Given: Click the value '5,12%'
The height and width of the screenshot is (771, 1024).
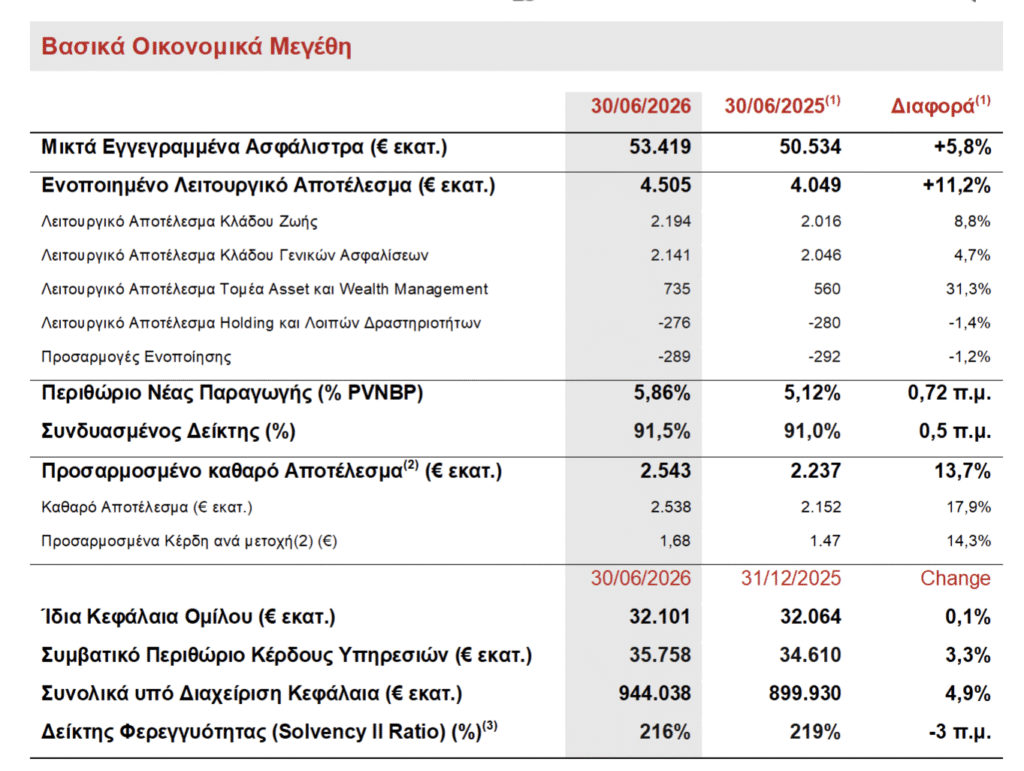Looking at the screenshot, I should pyautogui.click(x=812, y=393).
